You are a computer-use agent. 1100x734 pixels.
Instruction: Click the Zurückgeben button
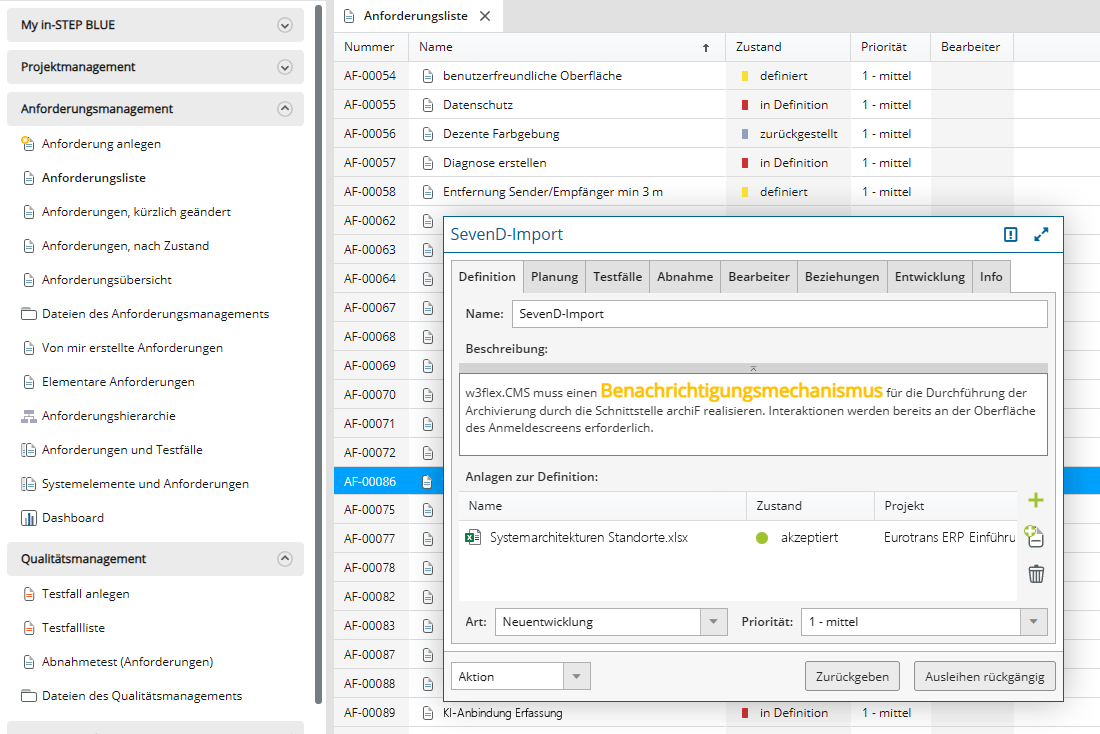coord(852,676)
